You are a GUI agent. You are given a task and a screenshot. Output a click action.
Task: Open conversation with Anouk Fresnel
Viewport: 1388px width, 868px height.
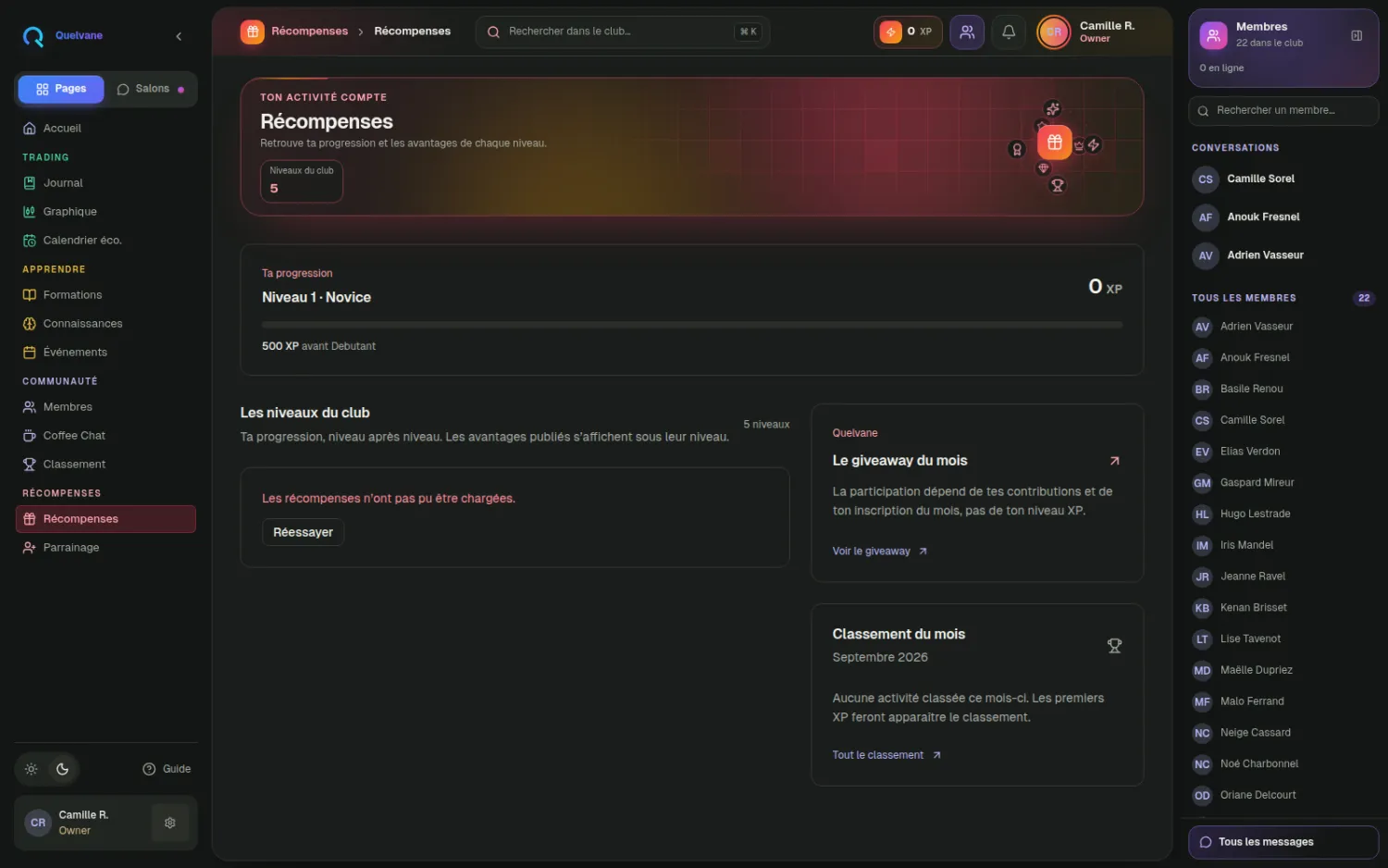coord(1283,217)
